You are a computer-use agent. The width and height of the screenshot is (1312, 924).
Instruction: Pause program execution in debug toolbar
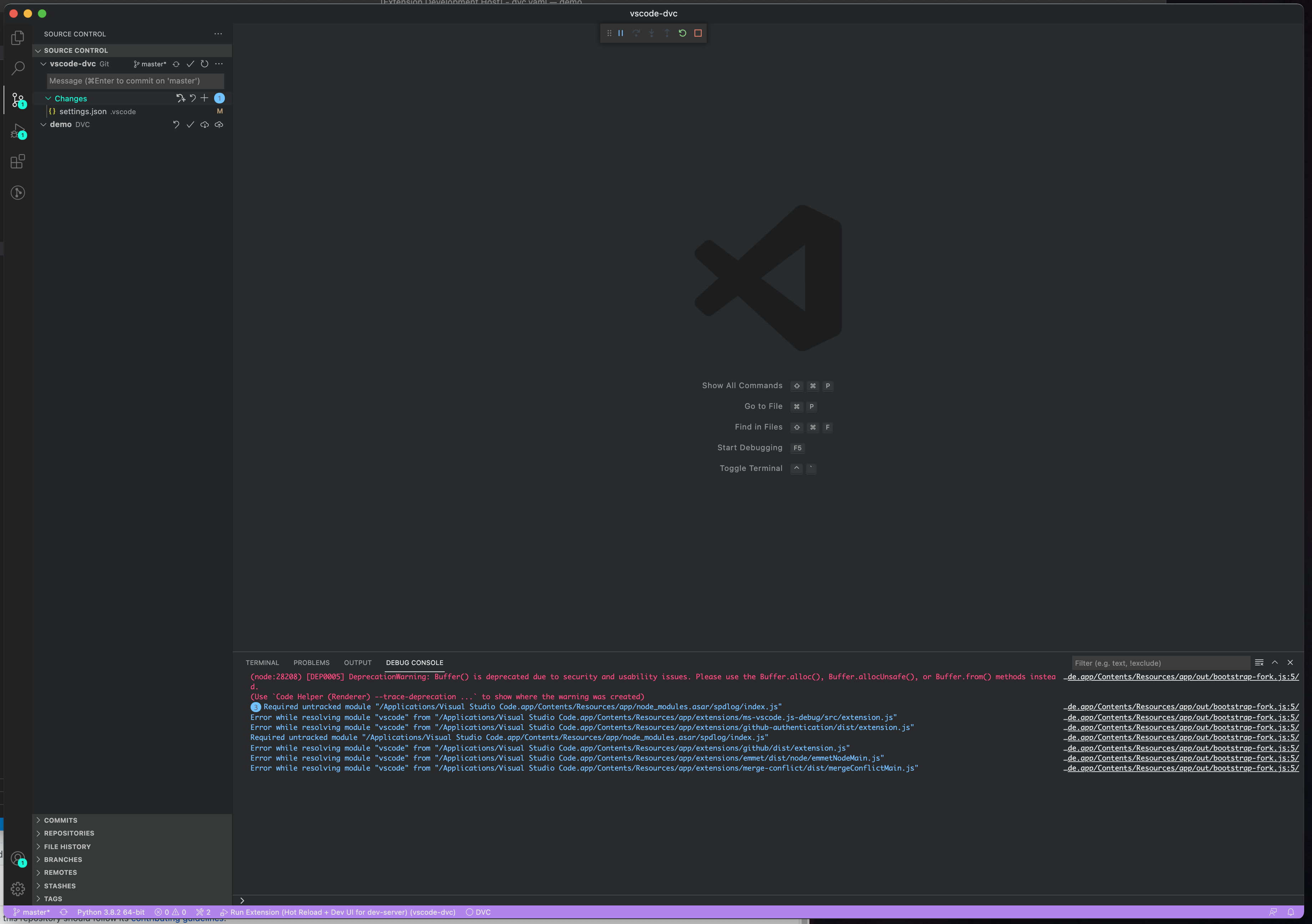621,32
